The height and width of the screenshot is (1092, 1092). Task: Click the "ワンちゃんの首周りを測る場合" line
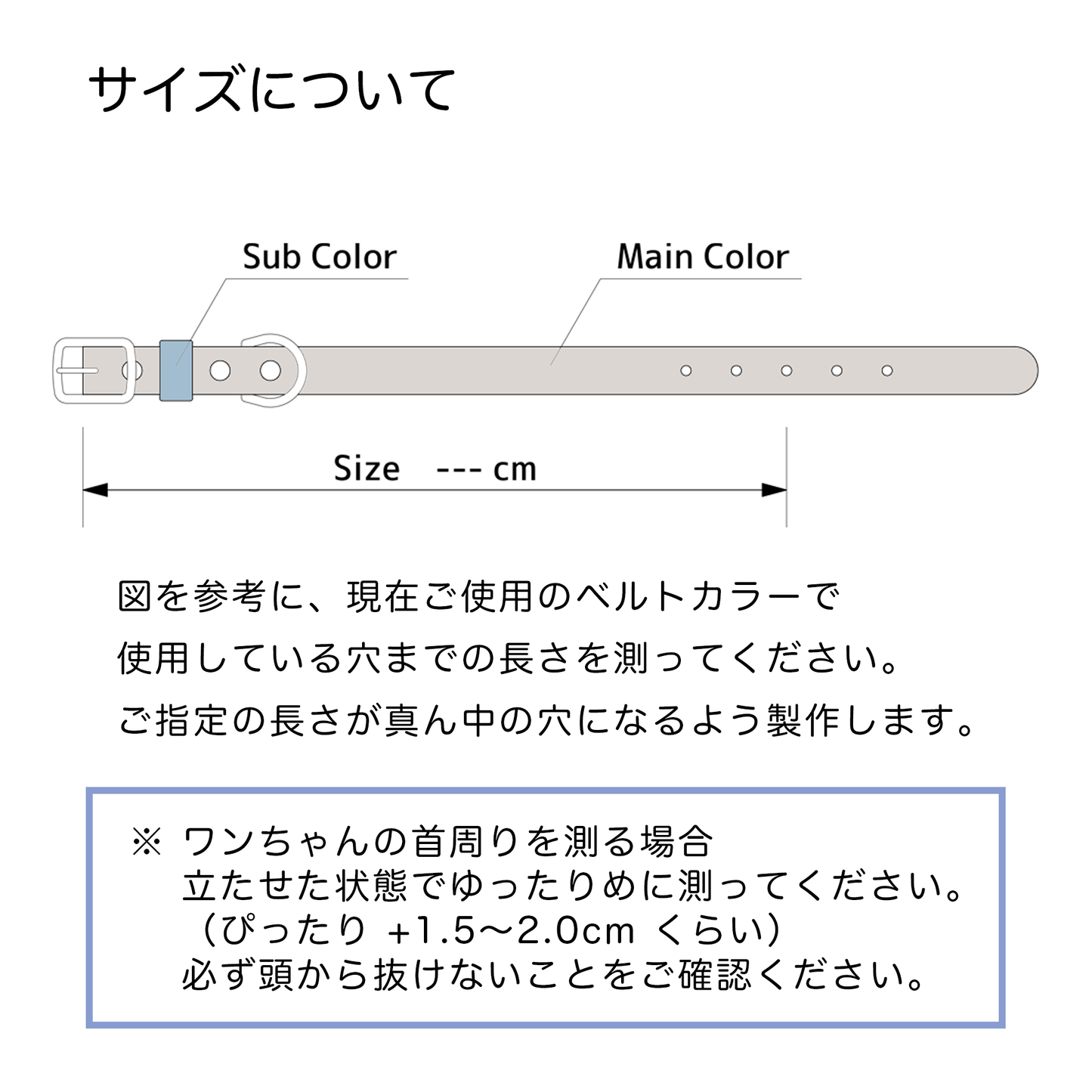click(447, 842)
